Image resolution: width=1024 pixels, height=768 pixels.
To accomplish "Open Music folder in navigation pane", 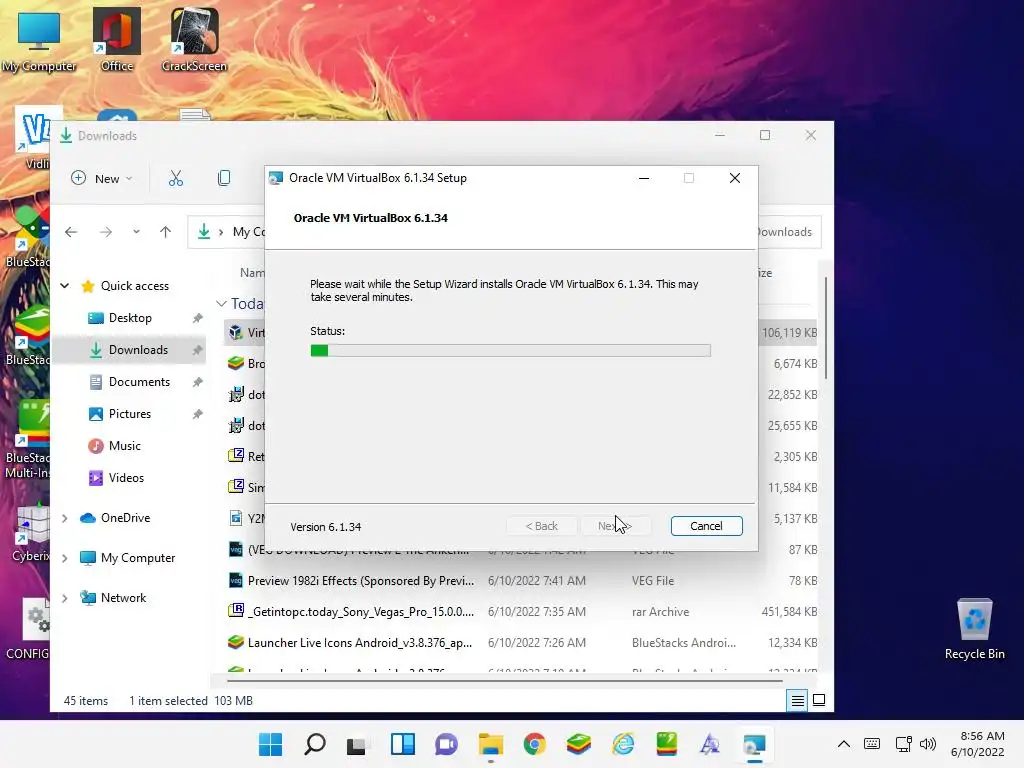I will click(124, 445).
